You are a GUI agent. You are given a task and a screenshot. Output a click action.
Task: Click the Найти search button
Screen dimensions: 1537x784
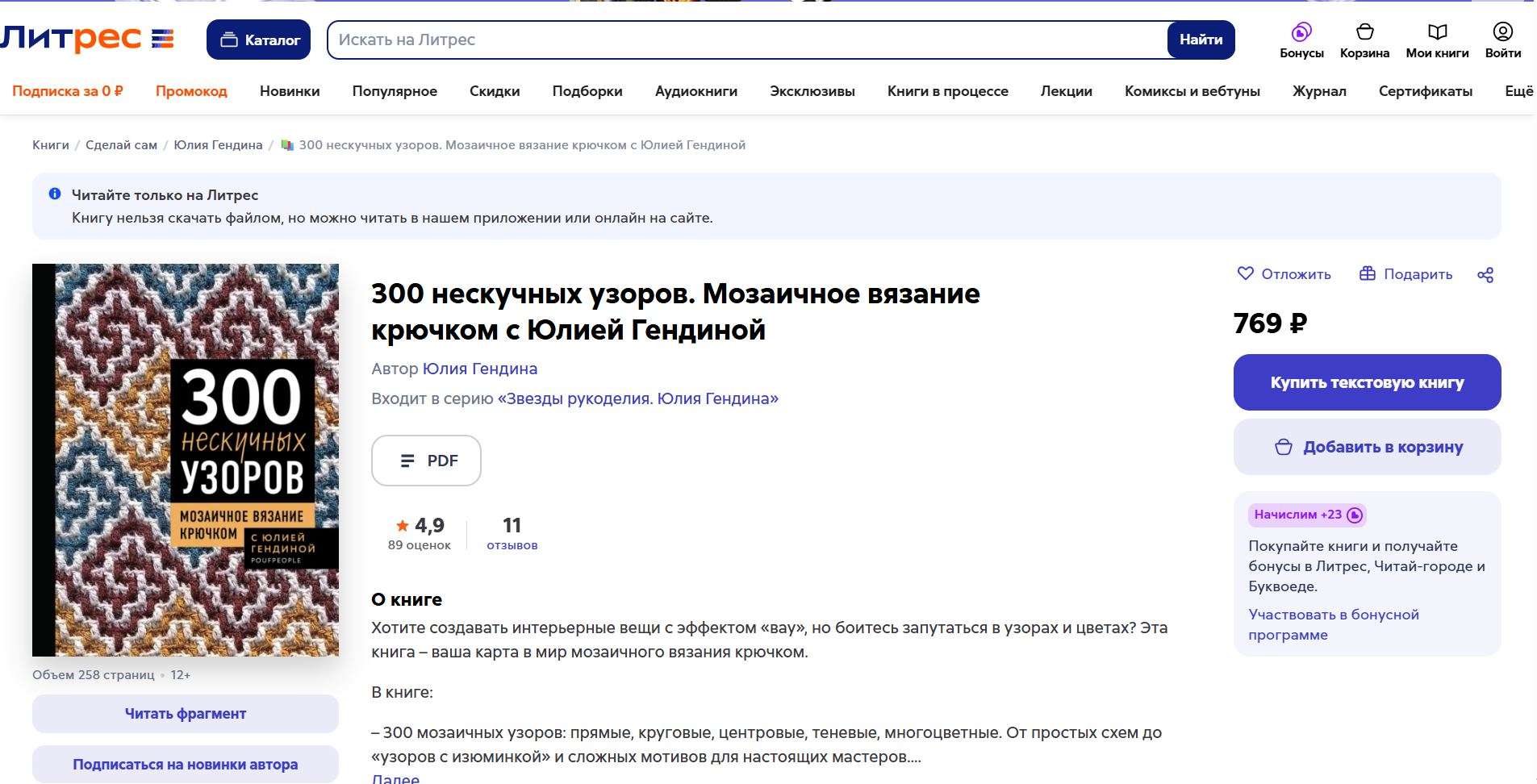[x=1201, y=40]
